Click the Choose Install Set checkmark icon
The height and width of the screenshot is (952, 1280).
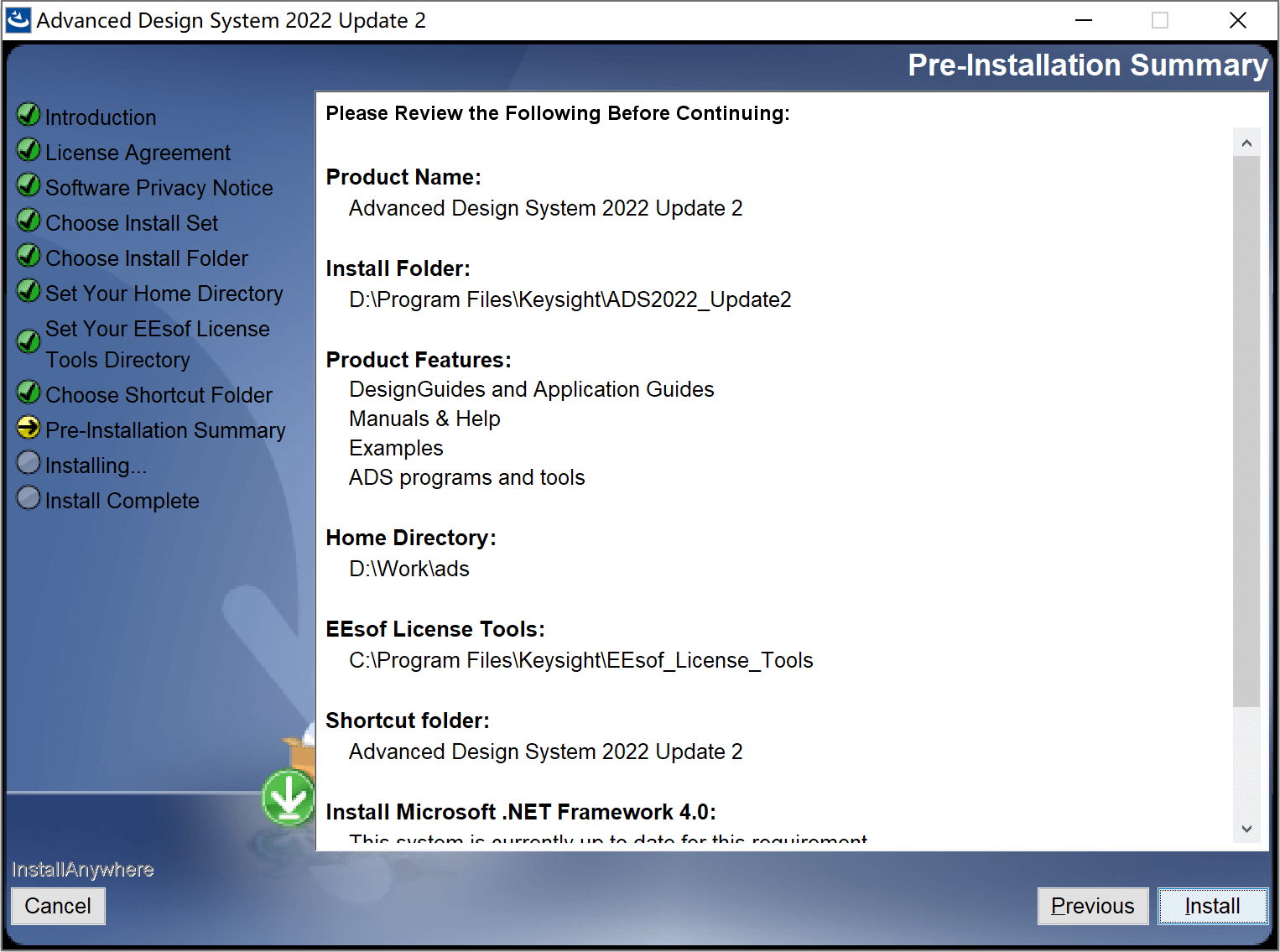click(x=29, y=220)
